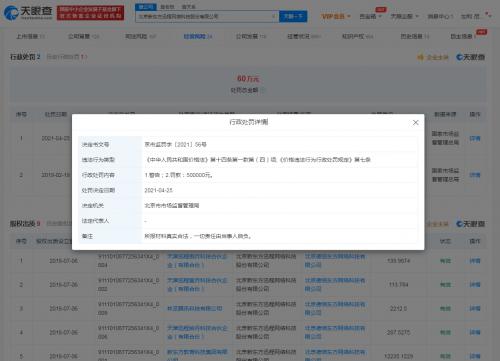This screenshot has width=500, height=361.
Task: Expand the 百宝箱 dropdown
Action: pyautogui.click(x=370, y=16)
